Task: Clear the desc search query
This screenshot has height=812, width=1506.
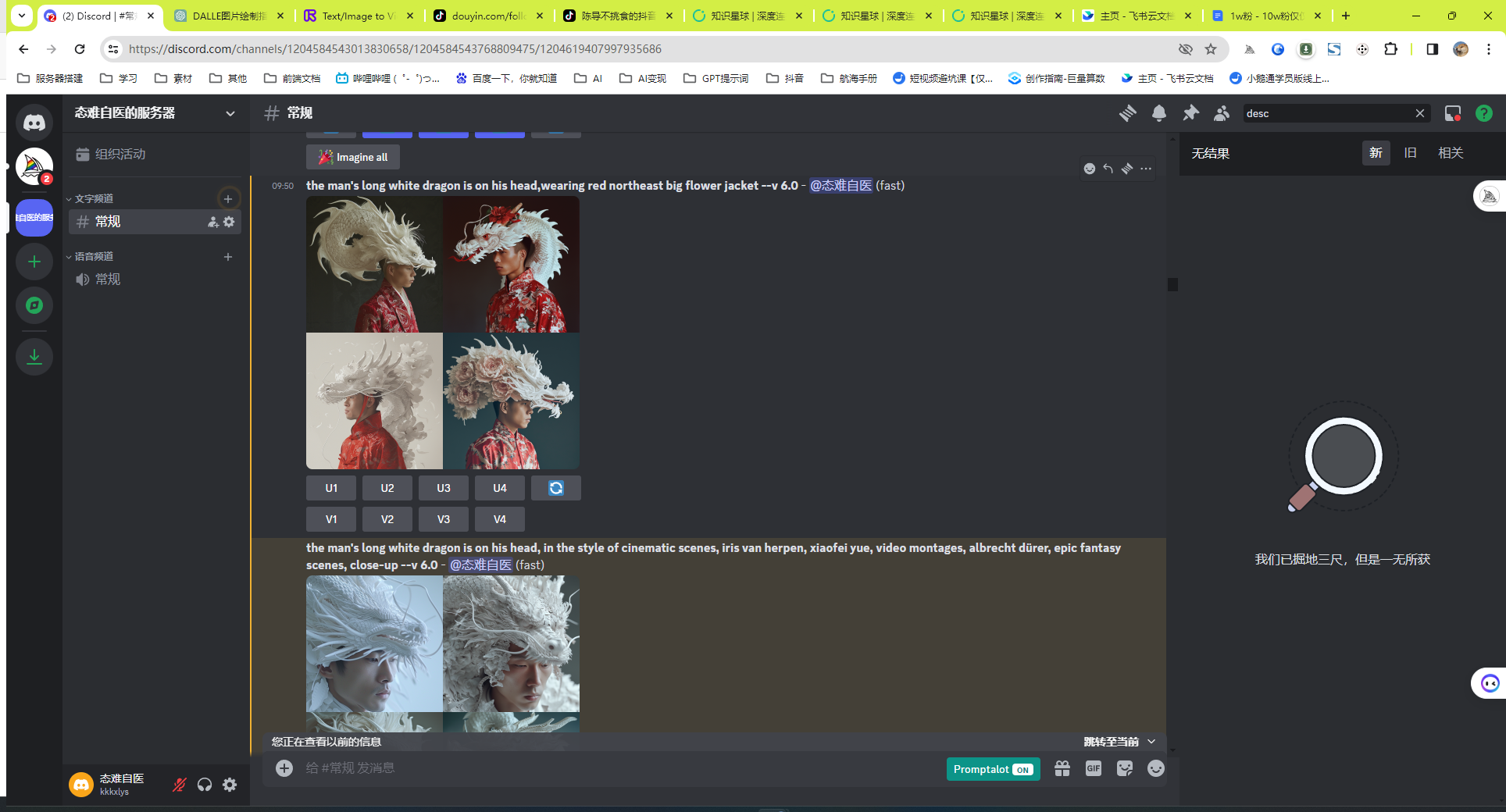Action: click(1420, 113)
